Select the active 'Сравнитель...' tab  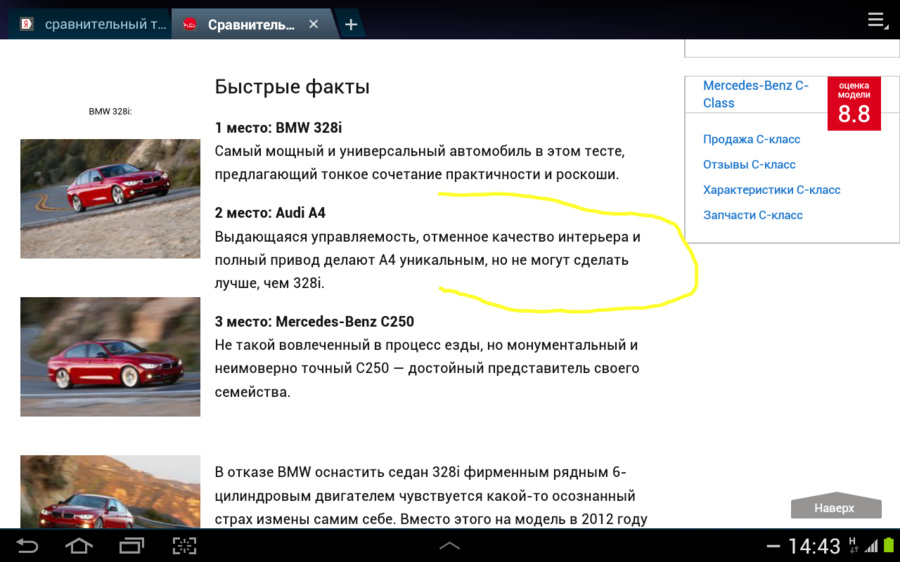click(x=250, y=25)
